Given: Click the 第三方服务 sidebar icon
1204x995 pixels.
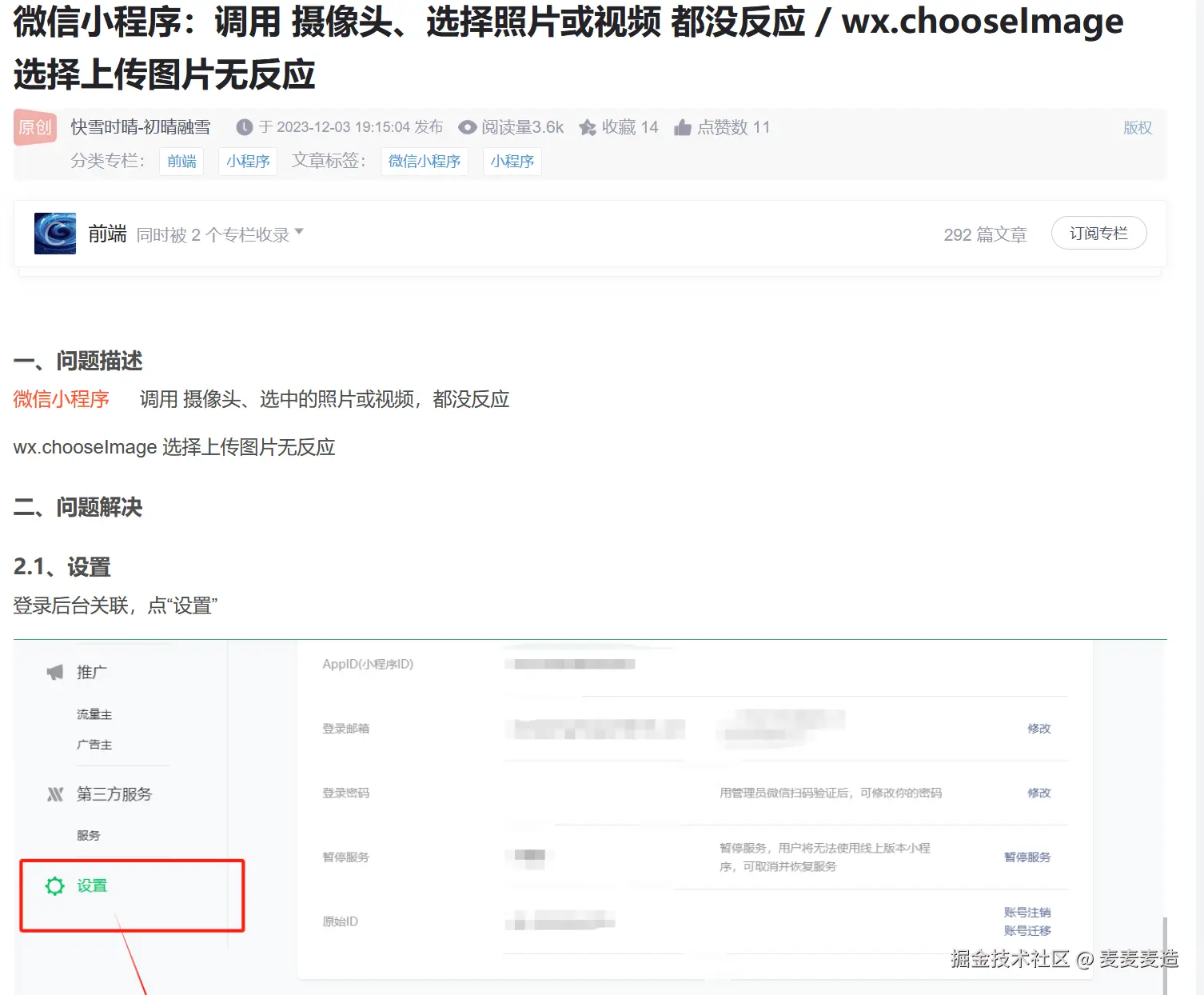Looking at the screenshot, I should point(55,794).
